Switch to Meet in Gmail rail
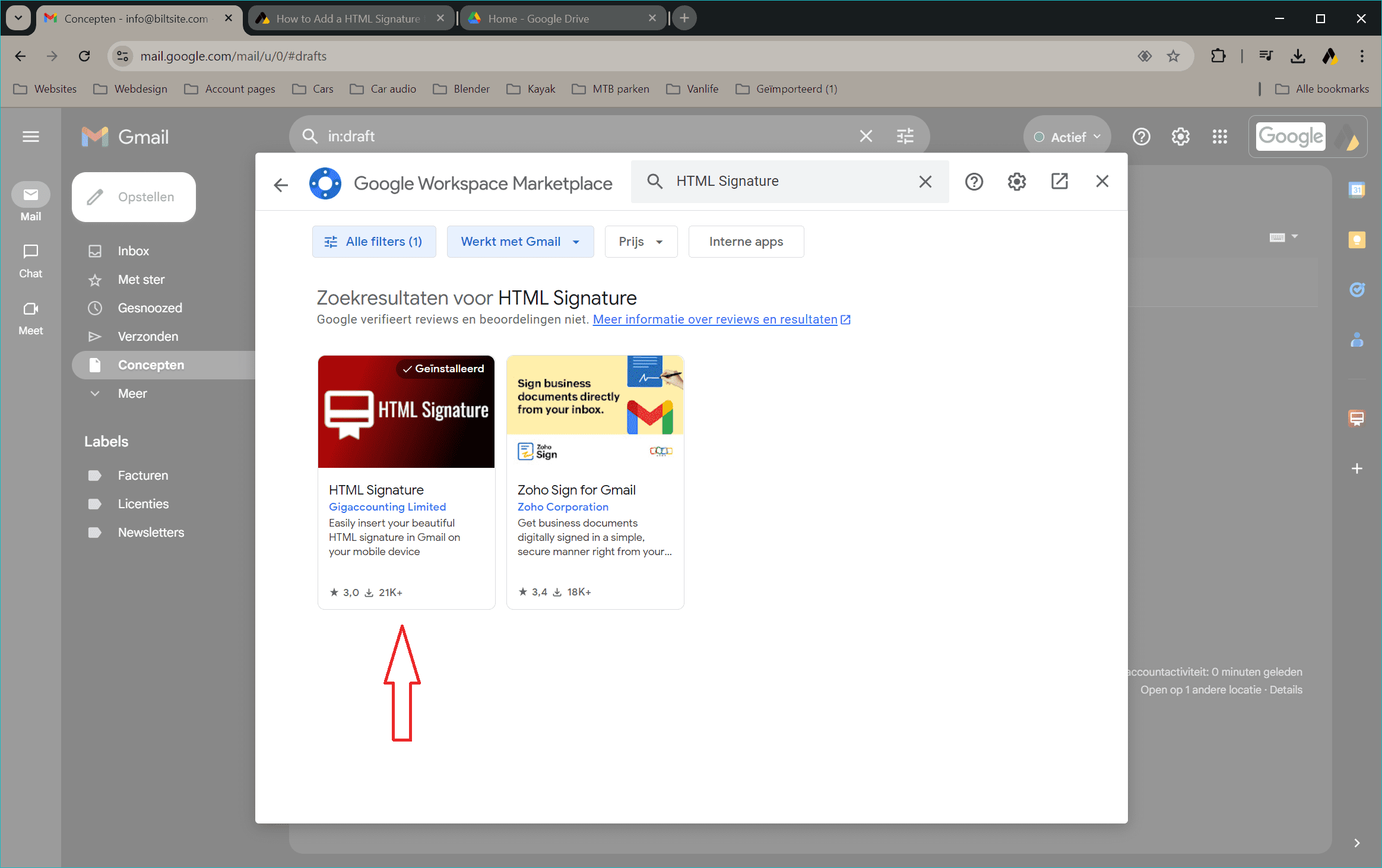The width and height of the screenshot is (1382, 868). pos(31,318)
